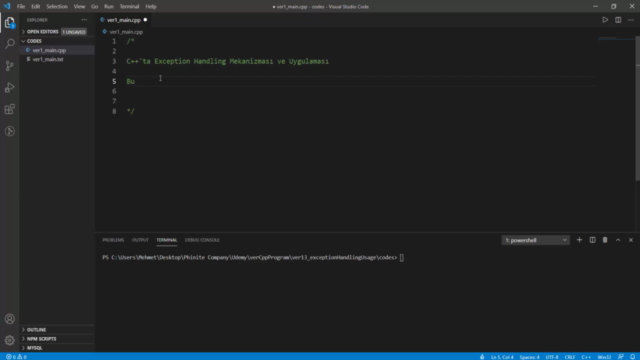Open Explorer views and more actions menu
The width and height of the screenshot is (640, 360).
pos(84,20)
